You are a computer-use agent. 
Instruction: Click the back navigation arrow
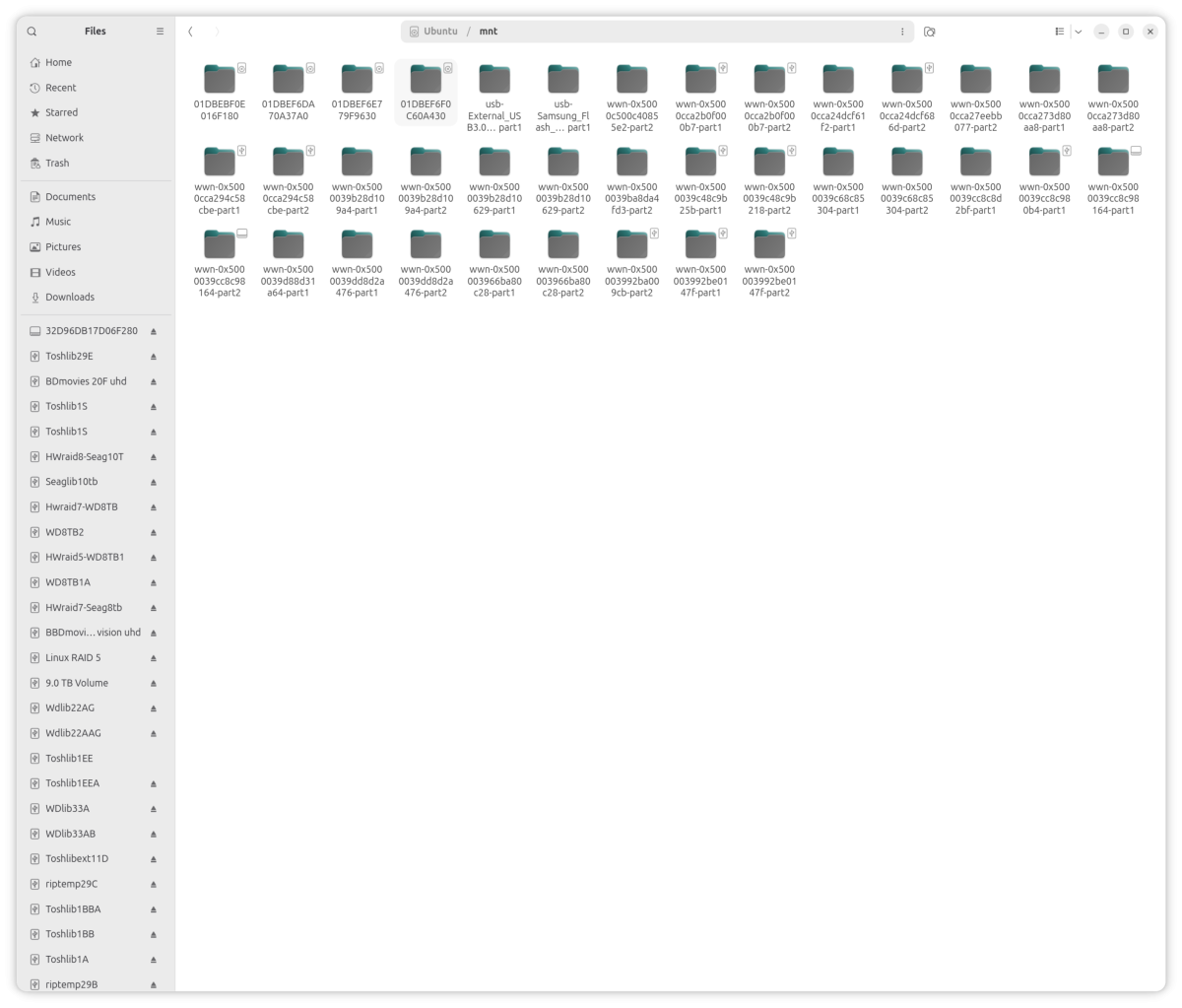[x=190, y=31]
